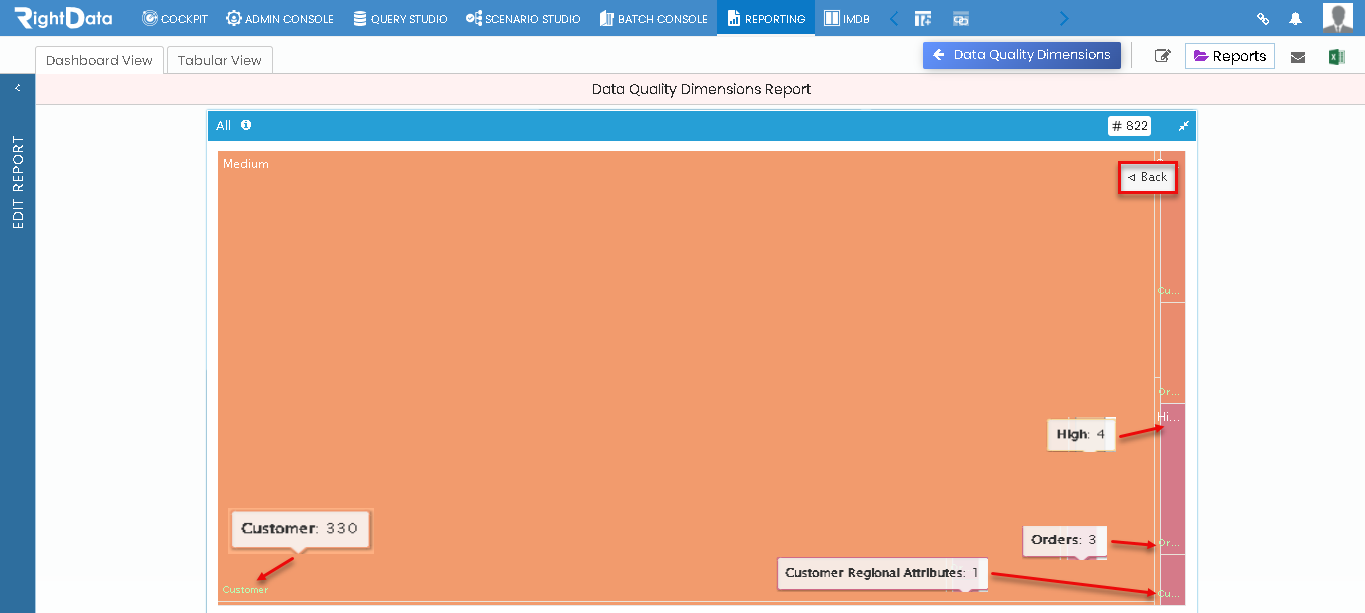Open the Reports folder button
1365x613 pixels.
point(1230,56)
